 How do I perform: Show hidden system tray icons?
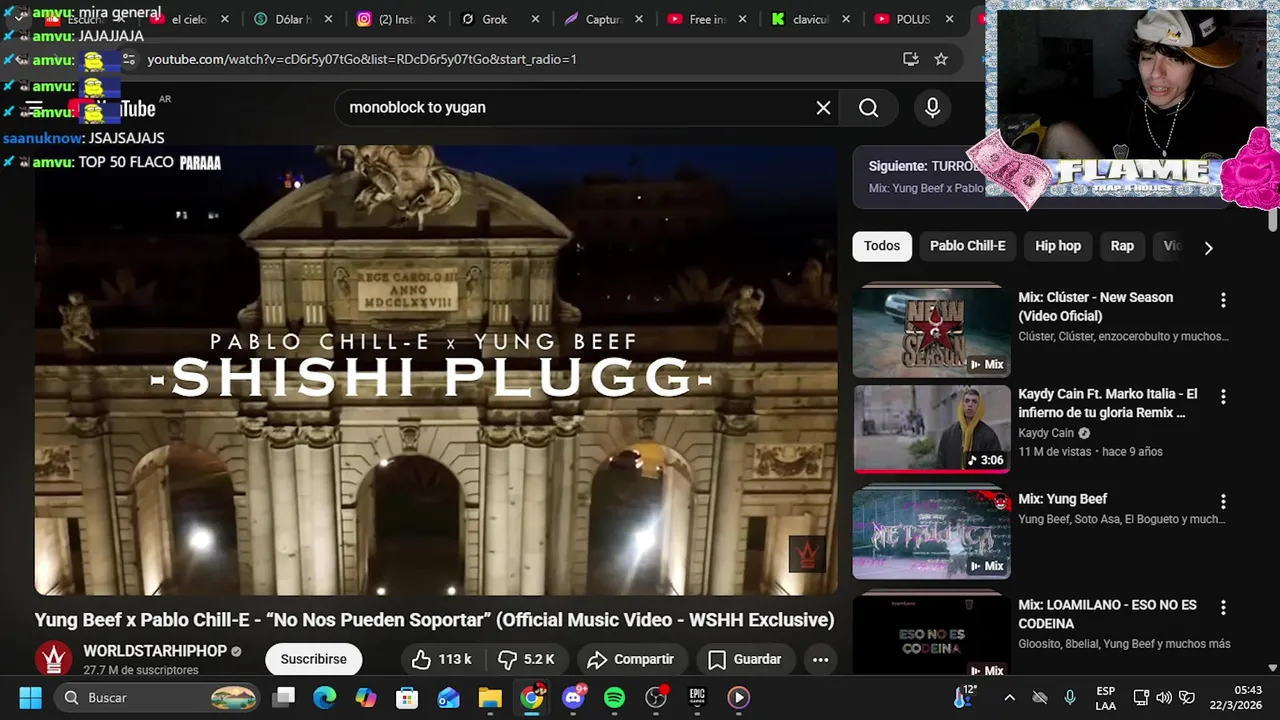coord(1009,698)
